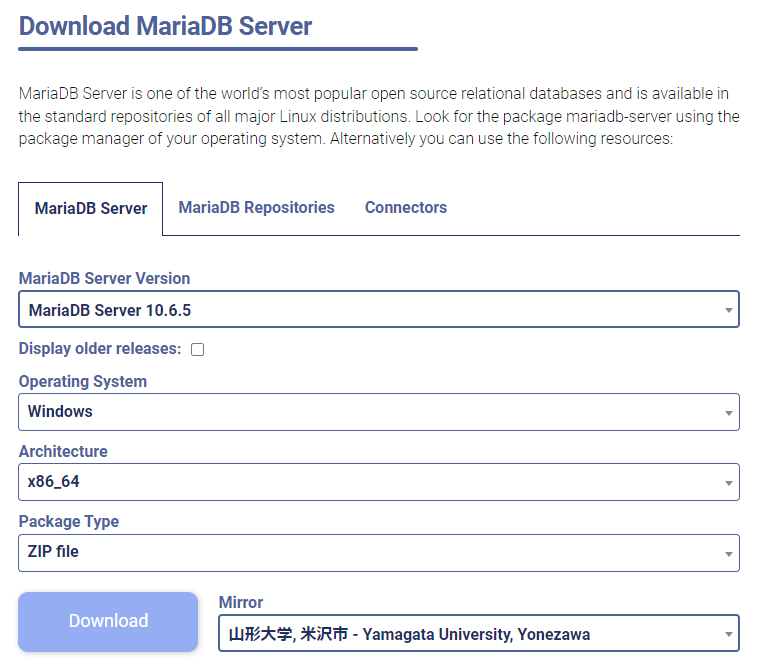Enable Display older releases checkbox
This screenshot has height=665, width=759.
[x=197, y=349]
